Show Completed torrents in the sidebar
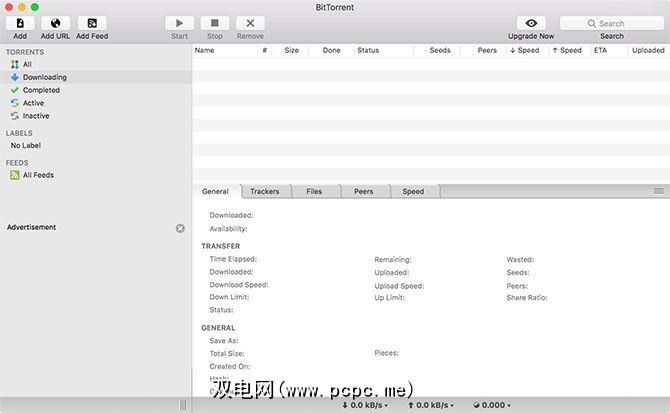The width and height of the screenshot is (670, 413). tap(96, 90)
